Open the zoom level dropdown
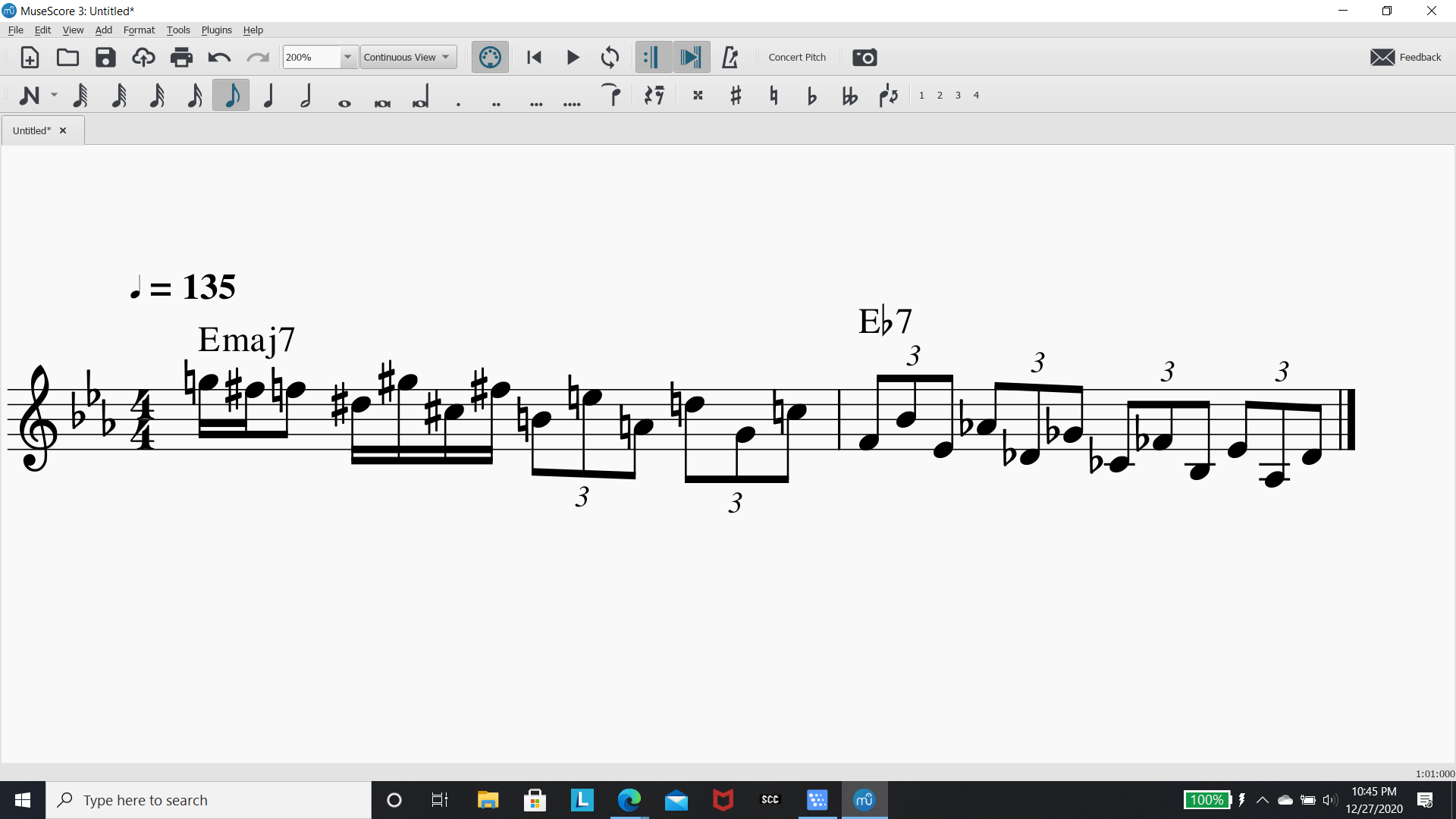The height and width of the screenshot is (819, 1456). point(347,57)
